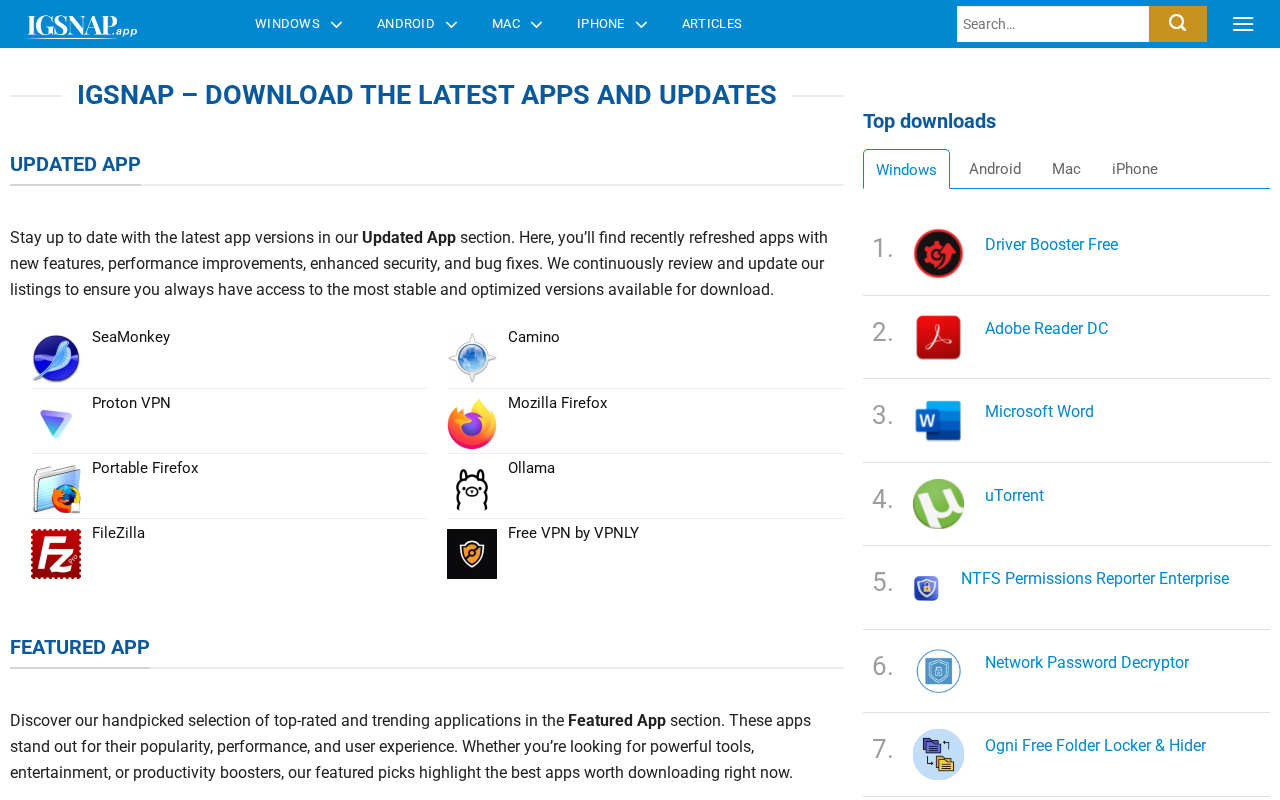Click the FileZilla app icon
Screen dimensions: 1280x800
(56, 554)
